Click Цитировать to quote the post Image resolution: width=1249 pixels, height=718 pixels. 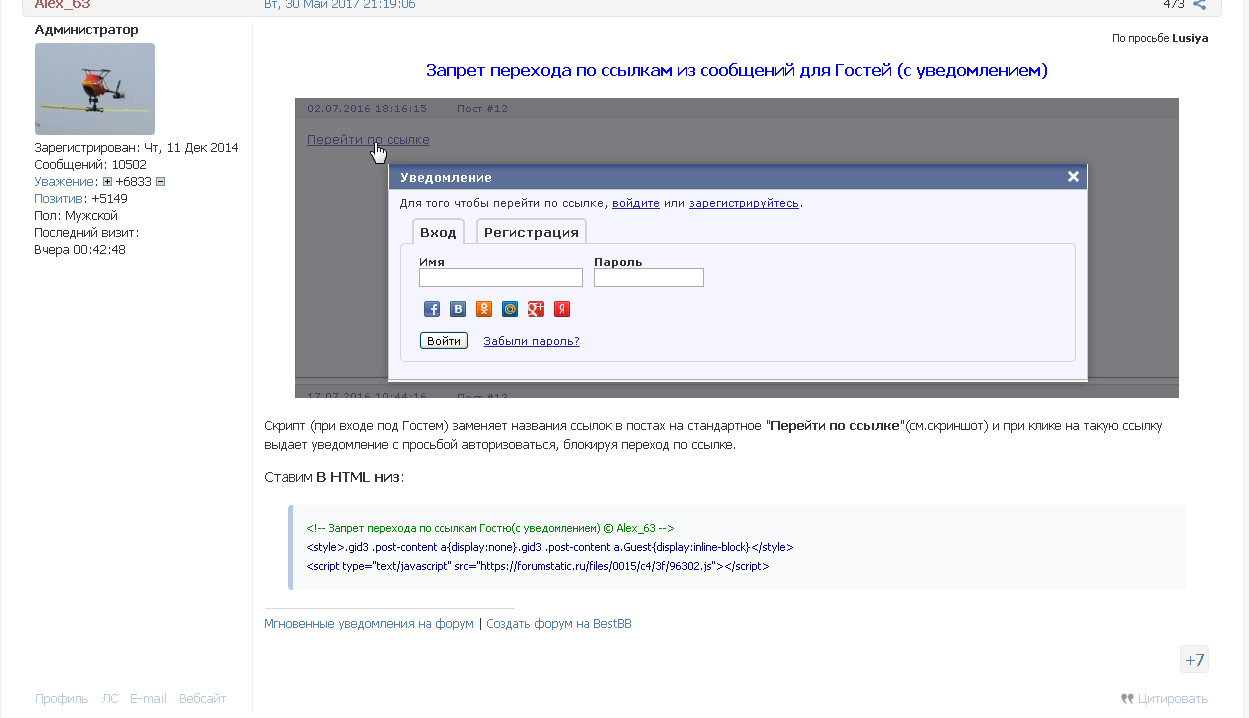click(1173, 699)
